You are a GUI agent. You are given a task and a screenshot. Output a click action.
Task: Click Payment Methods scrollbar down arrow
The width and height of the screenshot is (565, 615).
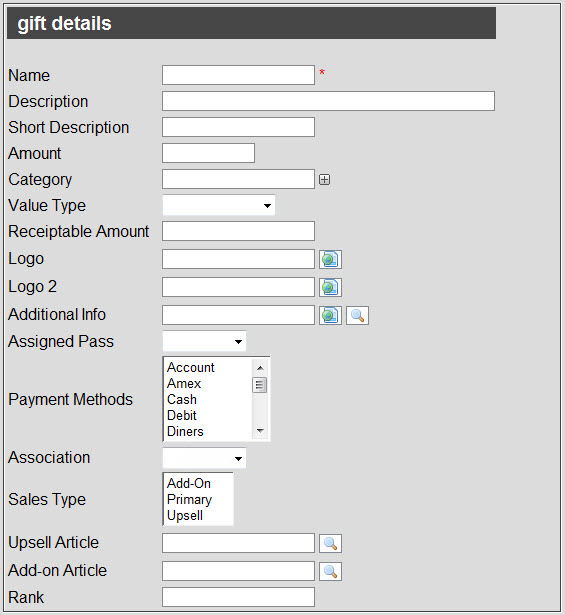click(x=260, y=431)
